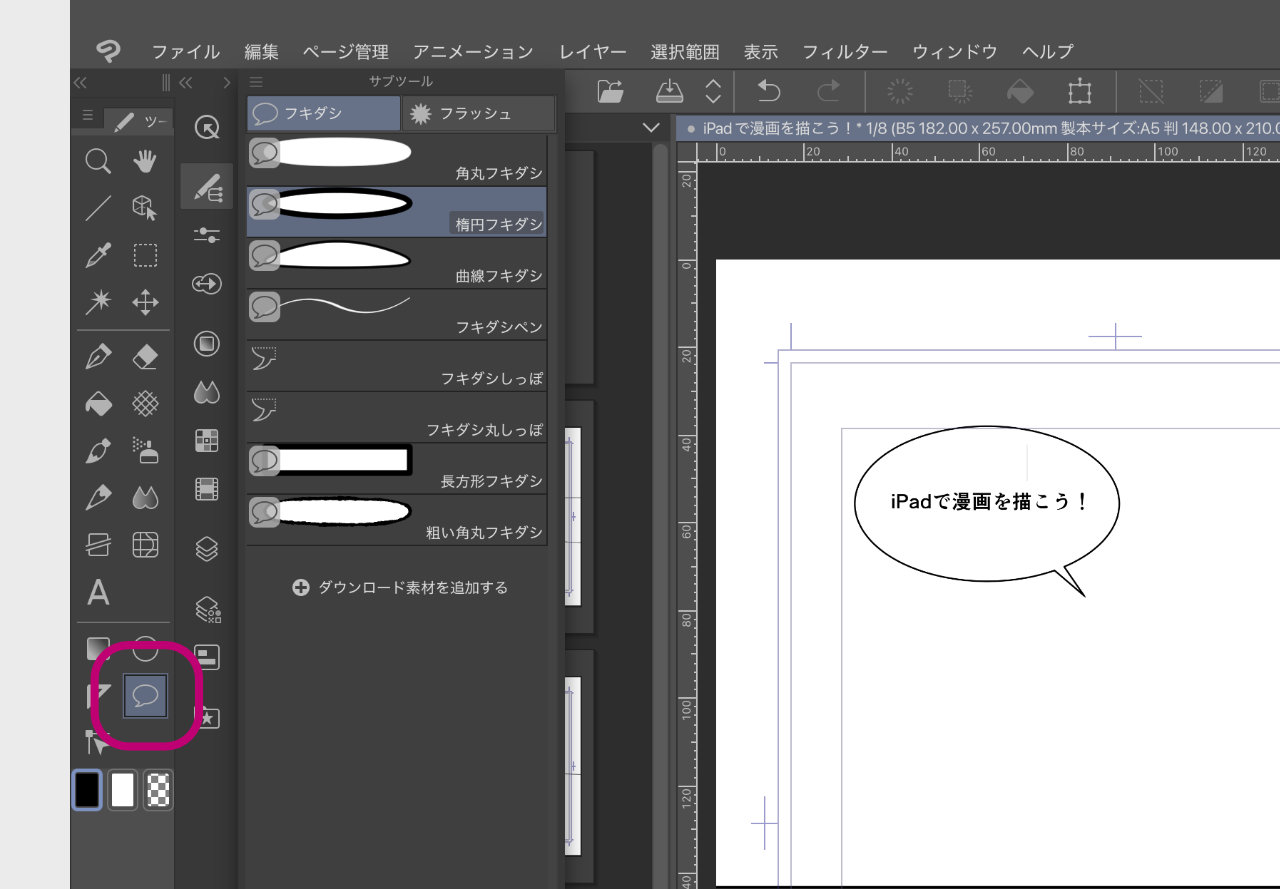
Task: Click ダウンロード素材を追加する button
Action: (400, 588)
